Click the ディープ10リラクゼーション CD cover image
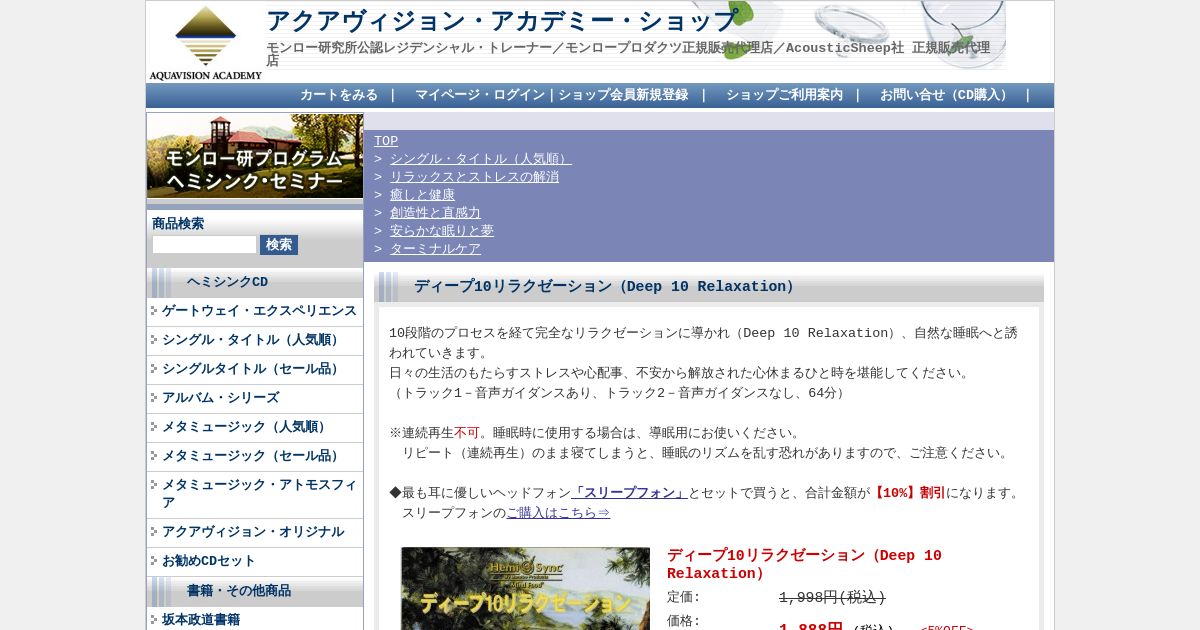The height and width of the screenshot is (630, 1200). [525, 588]
